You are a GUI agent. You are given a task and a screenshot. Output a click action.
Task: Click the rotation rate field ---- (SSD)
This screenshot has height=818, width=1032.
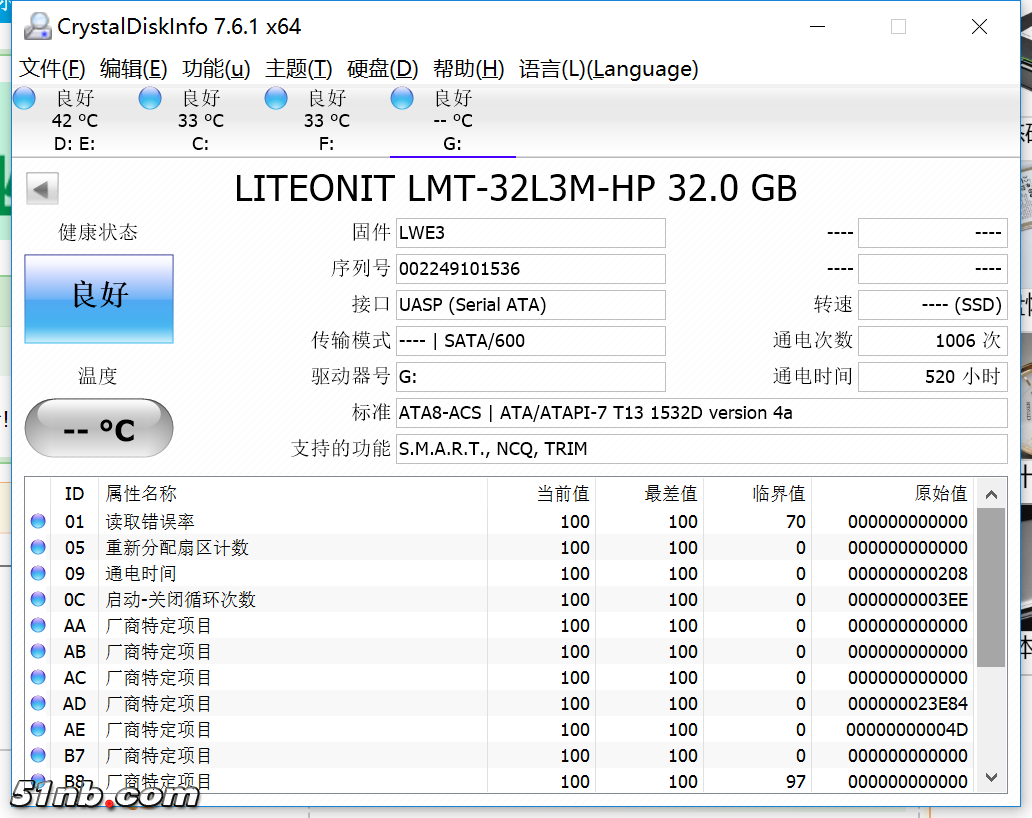pyautogui.click(x=933, y=305)
